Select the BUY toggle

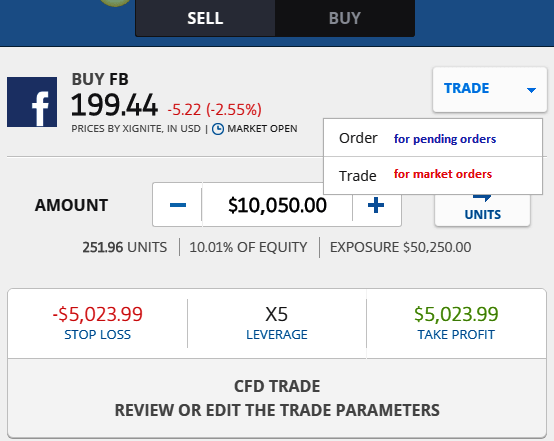(x=345, y=18)
